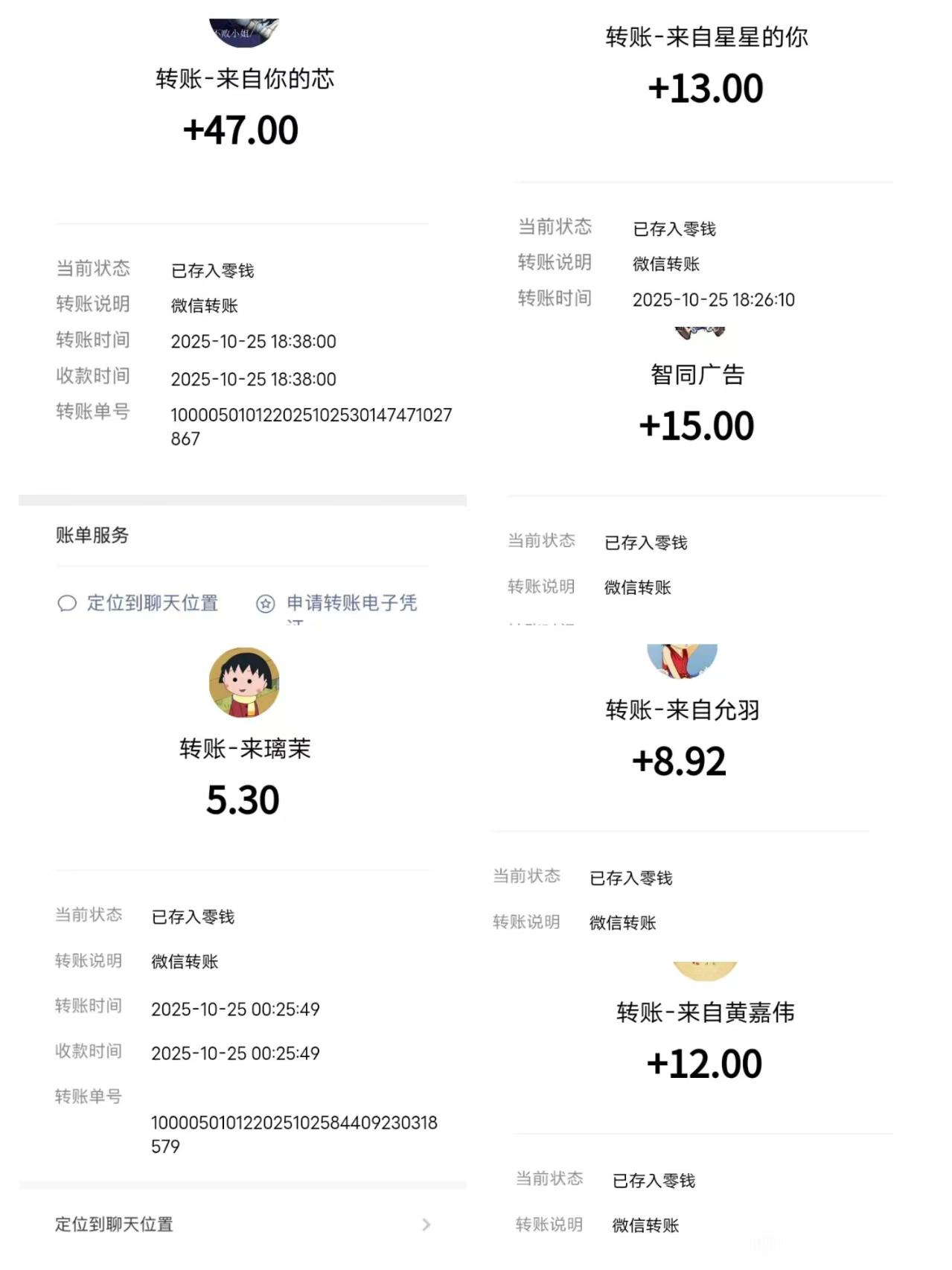Click the chat bubble icon beside 定位到聊天位置
Viewport: 952px width, 1270px height.
67,603
